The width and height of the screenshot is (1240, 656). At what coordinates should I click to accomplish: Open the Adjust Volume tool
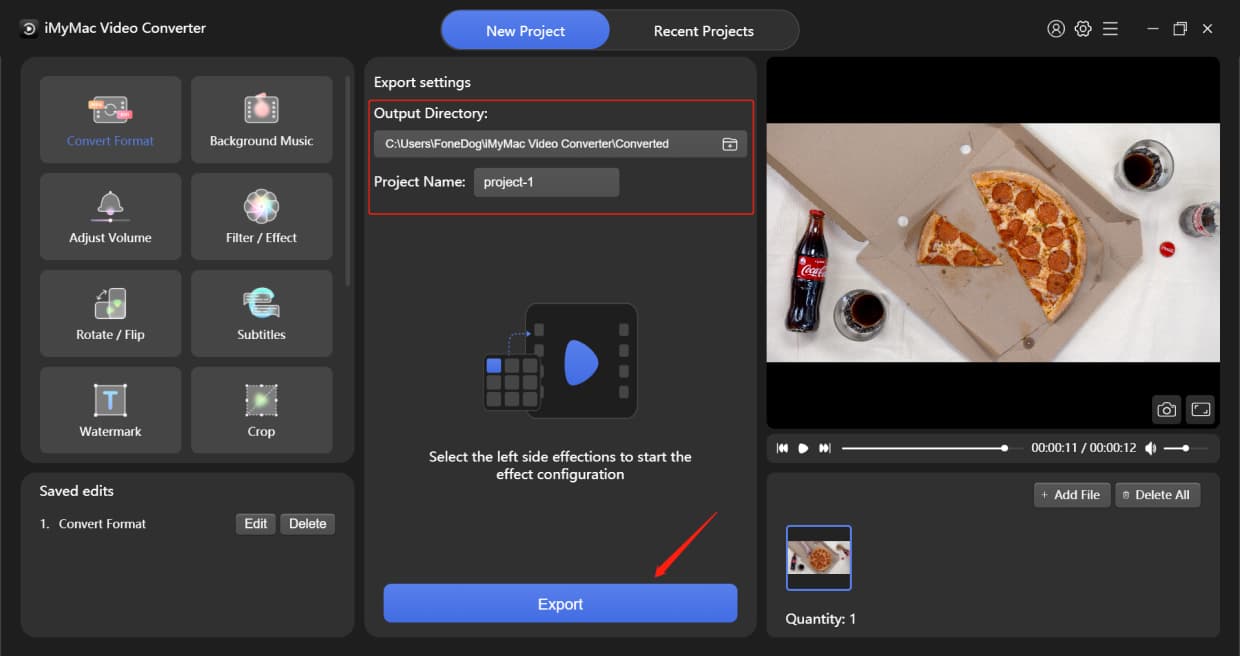[x=110, y=216]
